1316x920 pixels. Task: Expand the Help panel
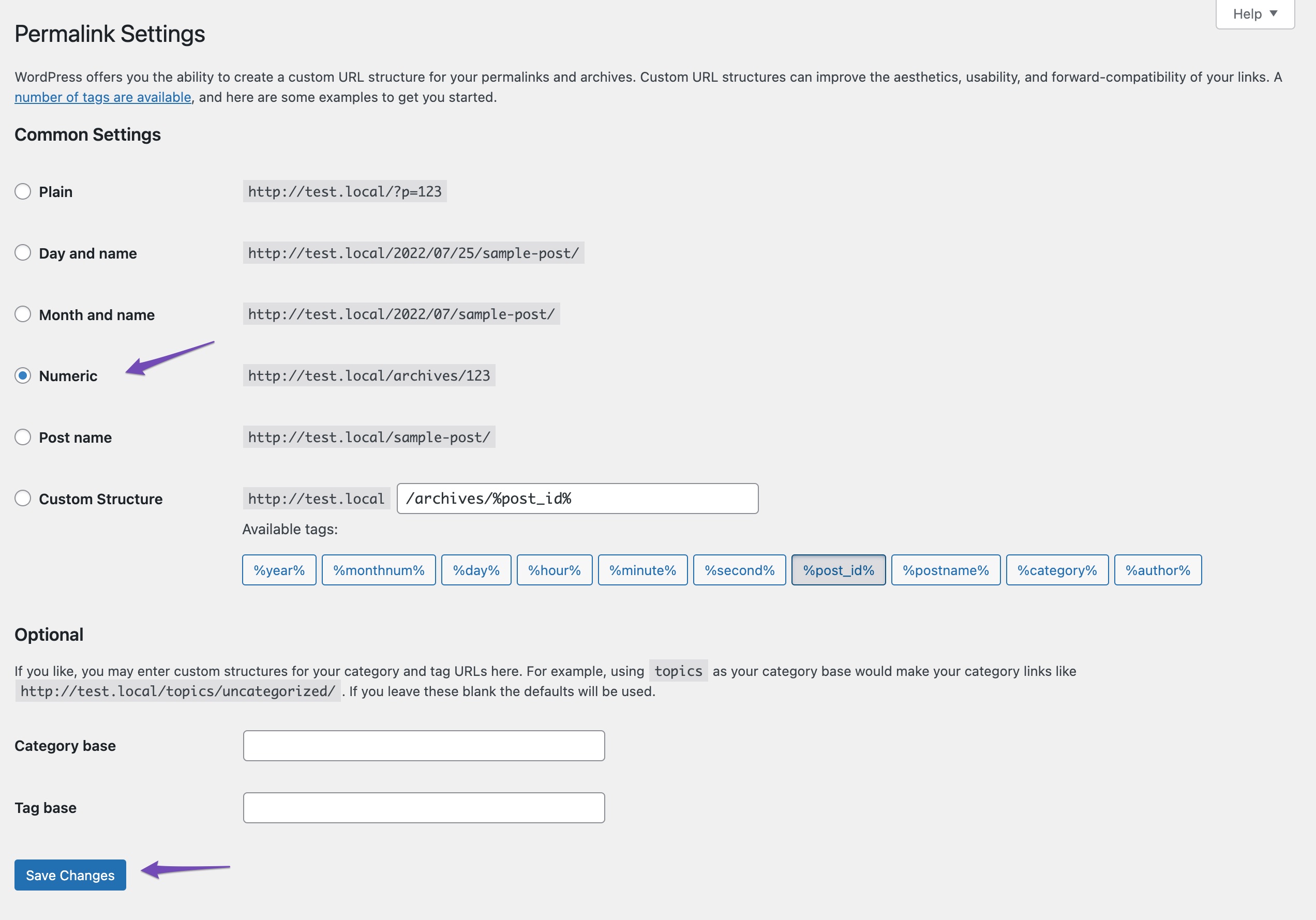[1254, 13]
